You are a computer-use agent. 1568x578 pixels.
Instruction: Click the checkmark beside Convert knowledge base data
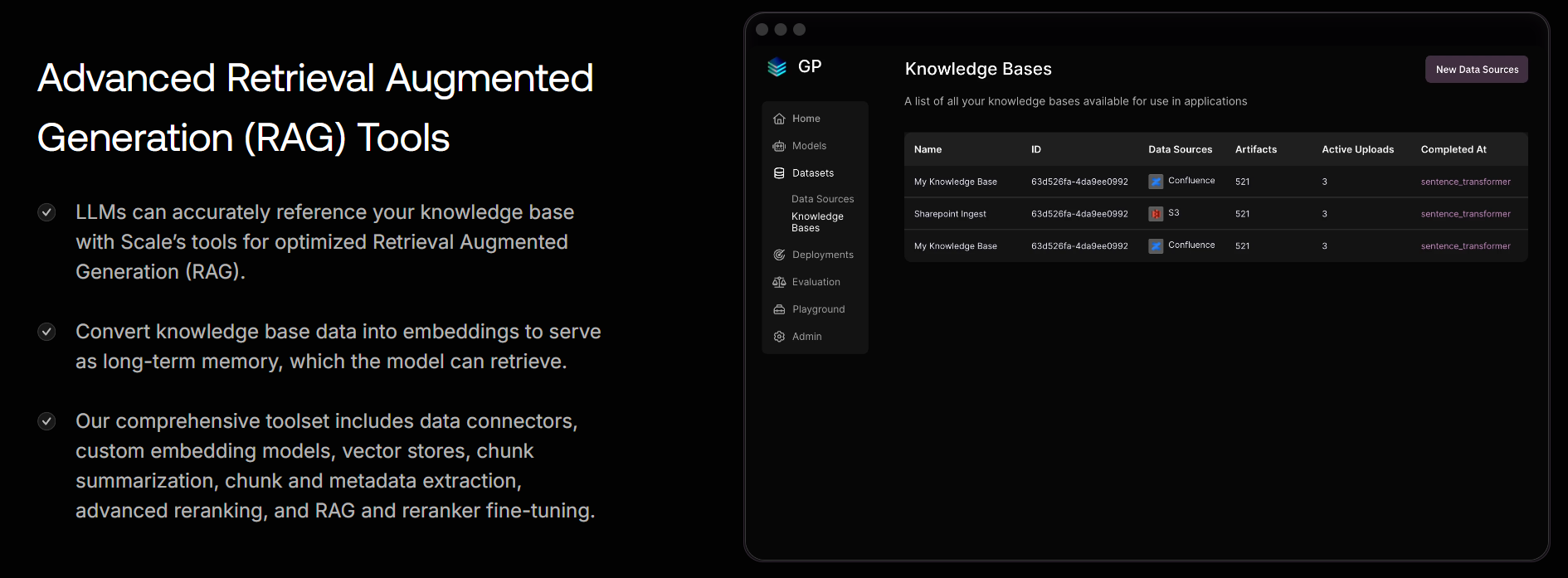[x=47, y=332]
